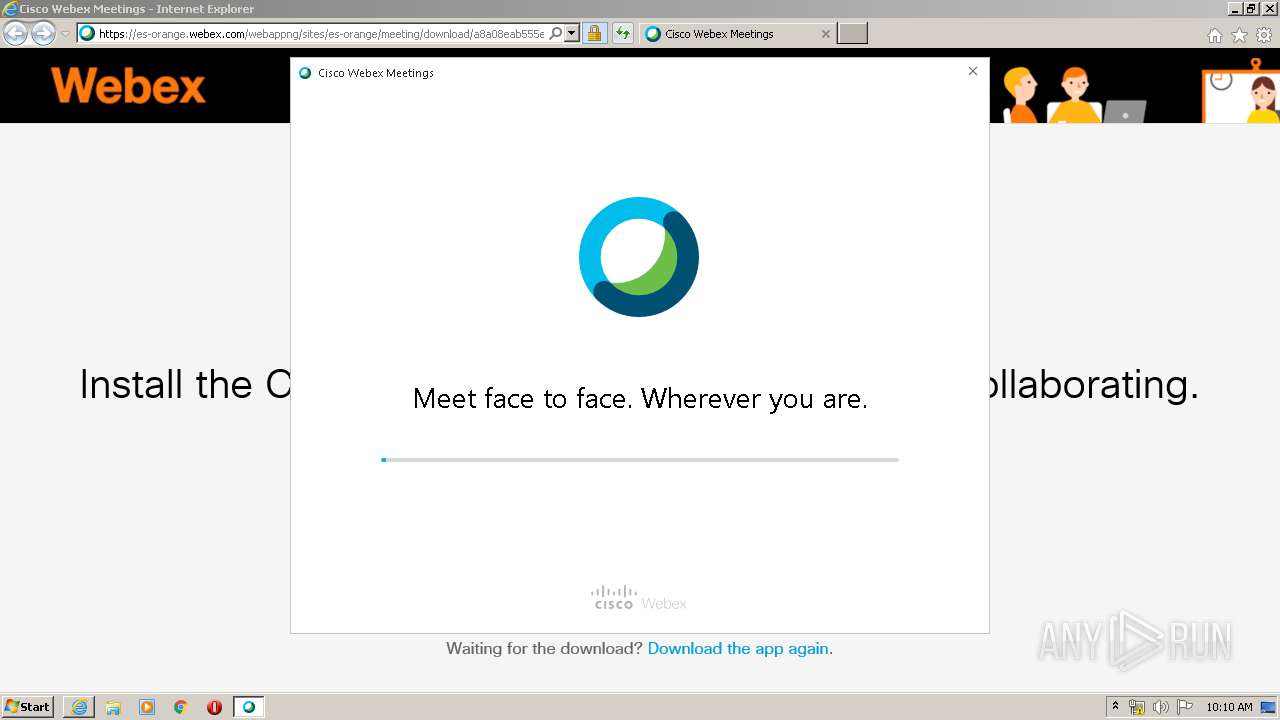Open a new blank browser tab
The image size is (1280, 720).
pos(852,34)
